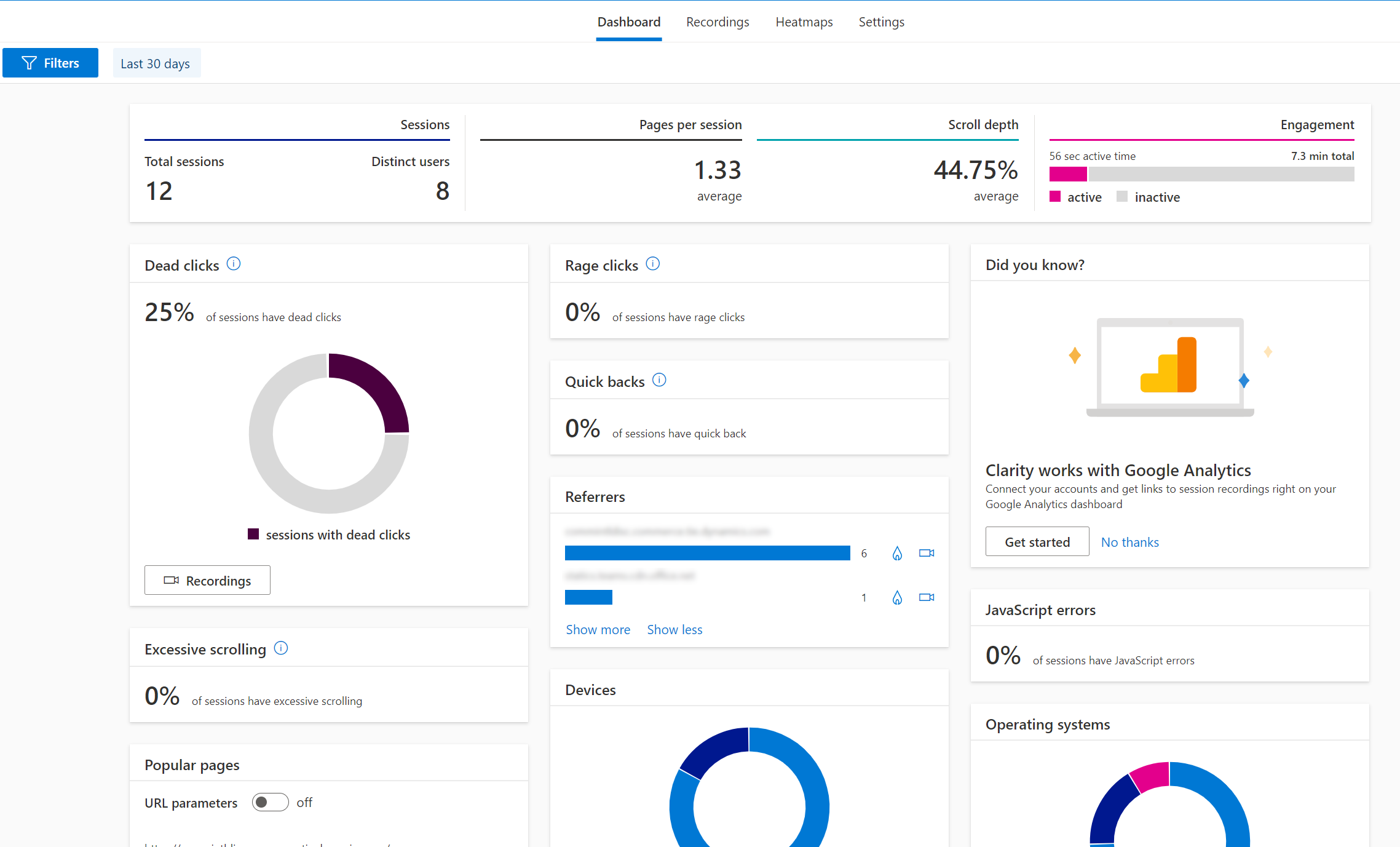Click the heatmap icon next to first referrer
The height and width of the screenshot is (847, 1400).
[x=895, y=553]
